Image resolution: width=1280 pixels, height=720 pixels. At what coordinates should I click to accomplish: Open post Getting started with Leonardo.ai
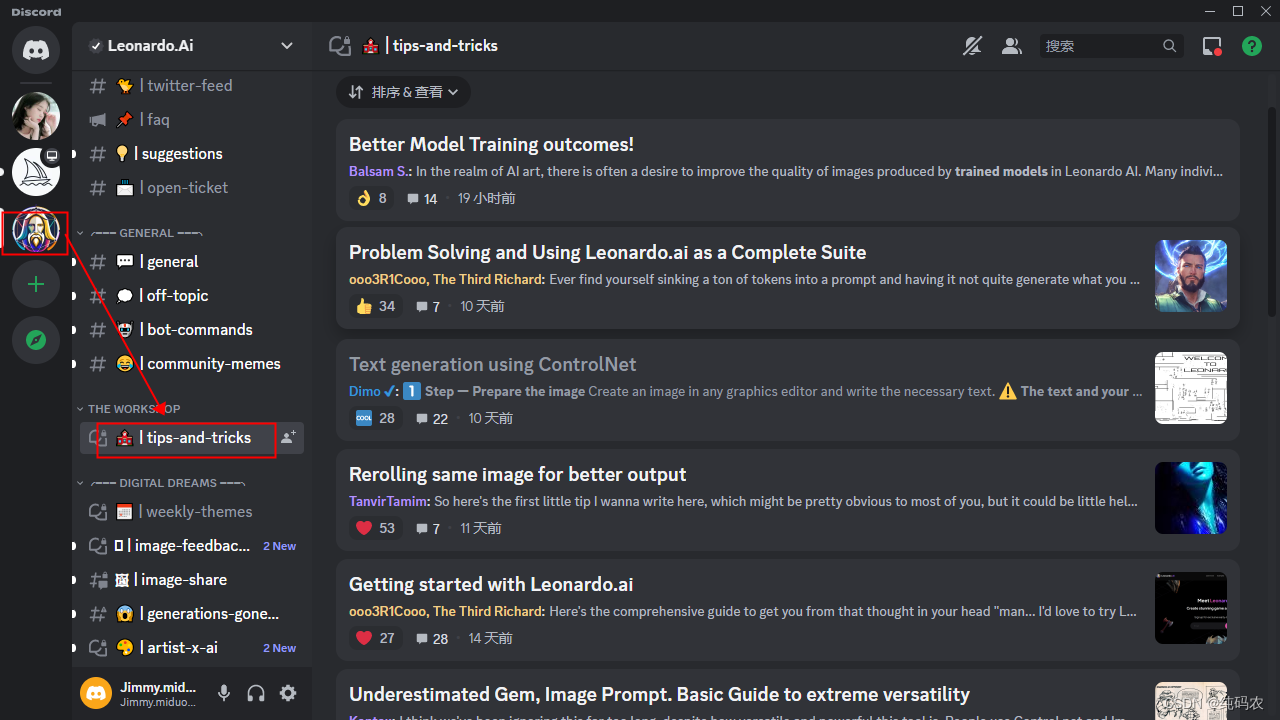click(788, 610)
